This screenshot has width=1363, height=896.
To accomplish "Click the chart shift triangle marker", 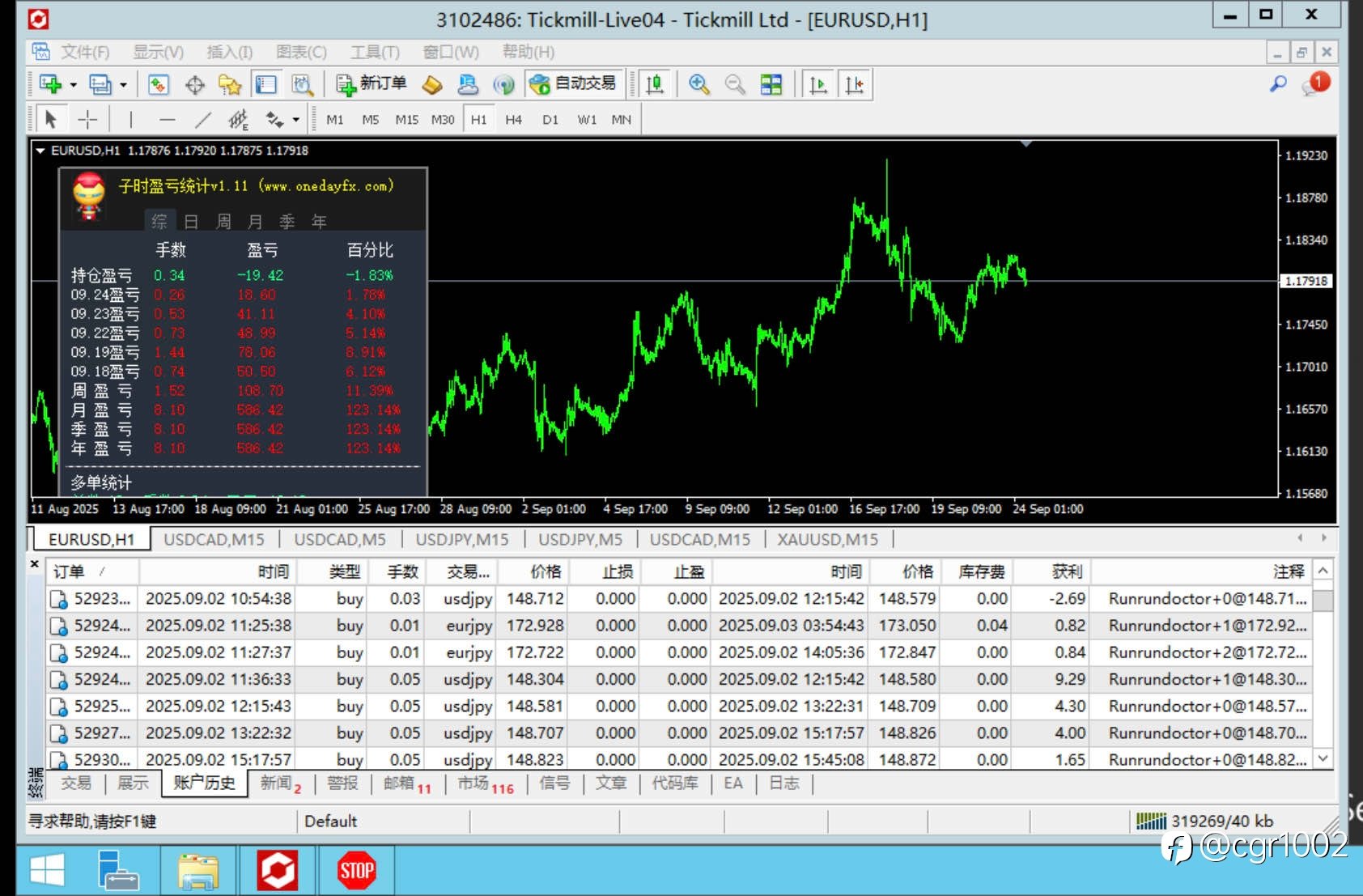I will pos(1025,144).
